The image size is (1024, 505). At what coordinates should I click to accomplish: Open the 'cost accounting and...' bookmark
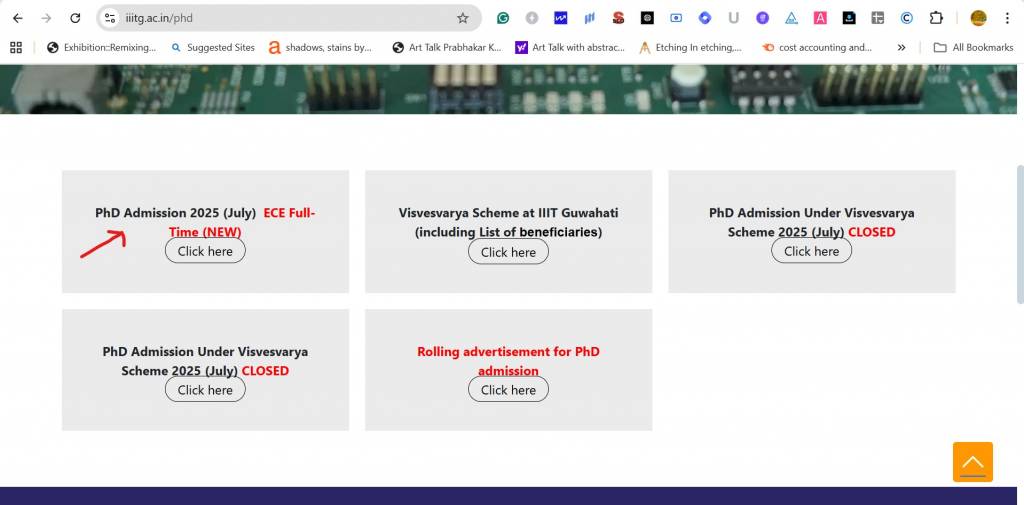(x=817, y=47)
